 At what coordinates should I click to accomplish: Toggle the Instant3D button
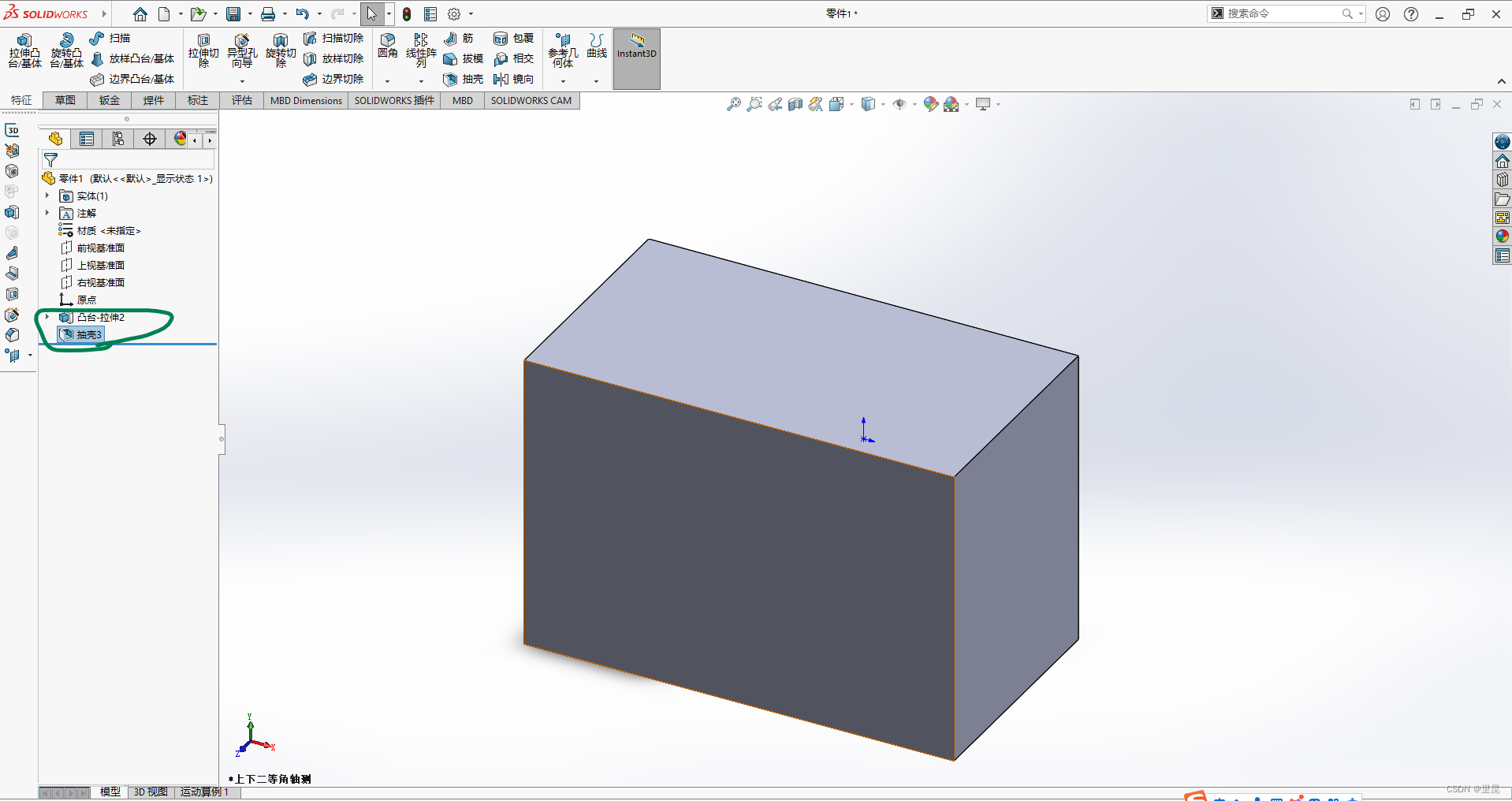click(637, 58)
